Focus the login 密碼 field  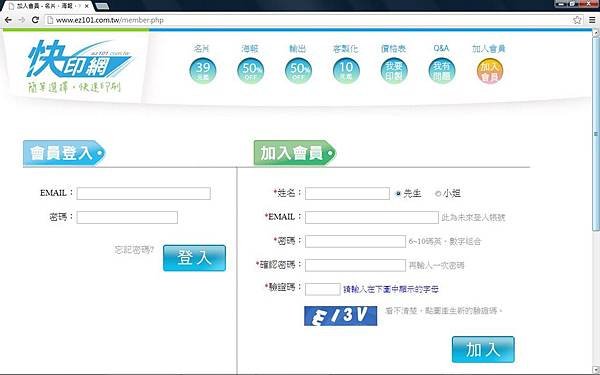click(127, 217)
